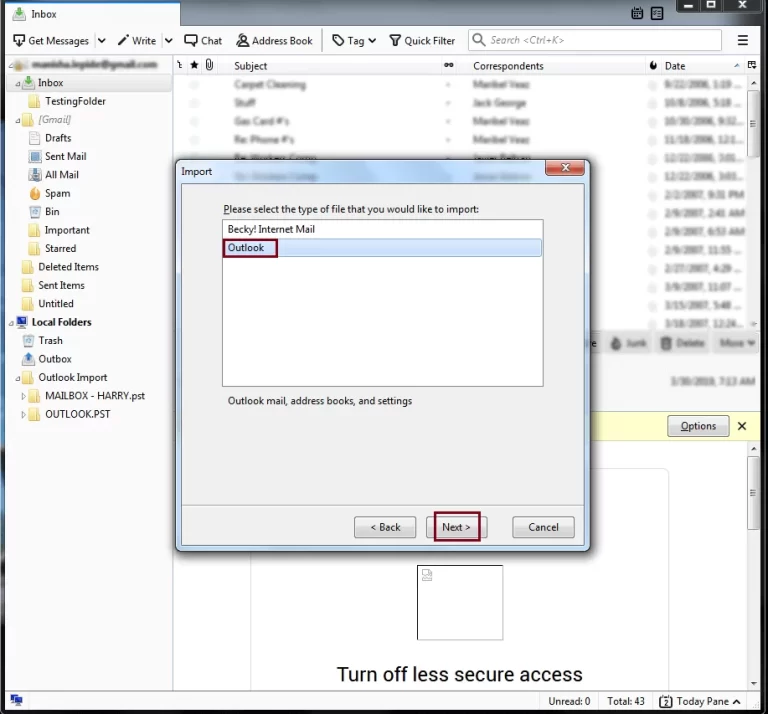The width and height of the screenshot is (768, 714).
Task: Open the Address Book
Action: tap(274, 41)
